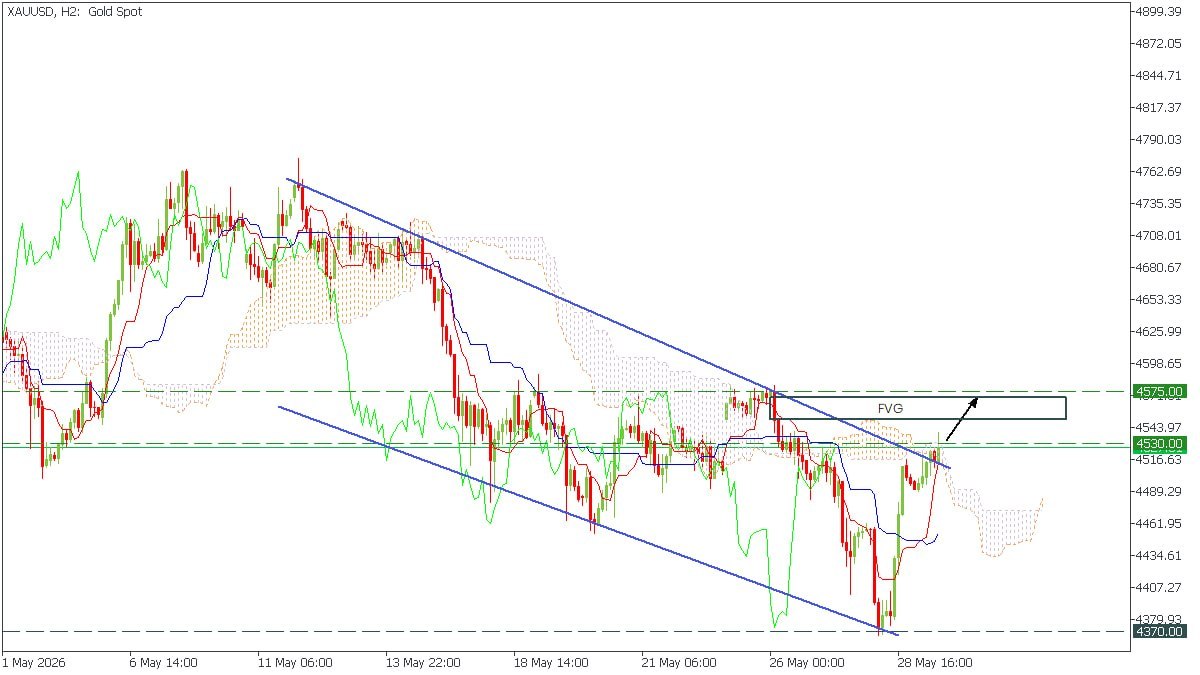Select the 4899.39 price axis value

click(1160, 12)
